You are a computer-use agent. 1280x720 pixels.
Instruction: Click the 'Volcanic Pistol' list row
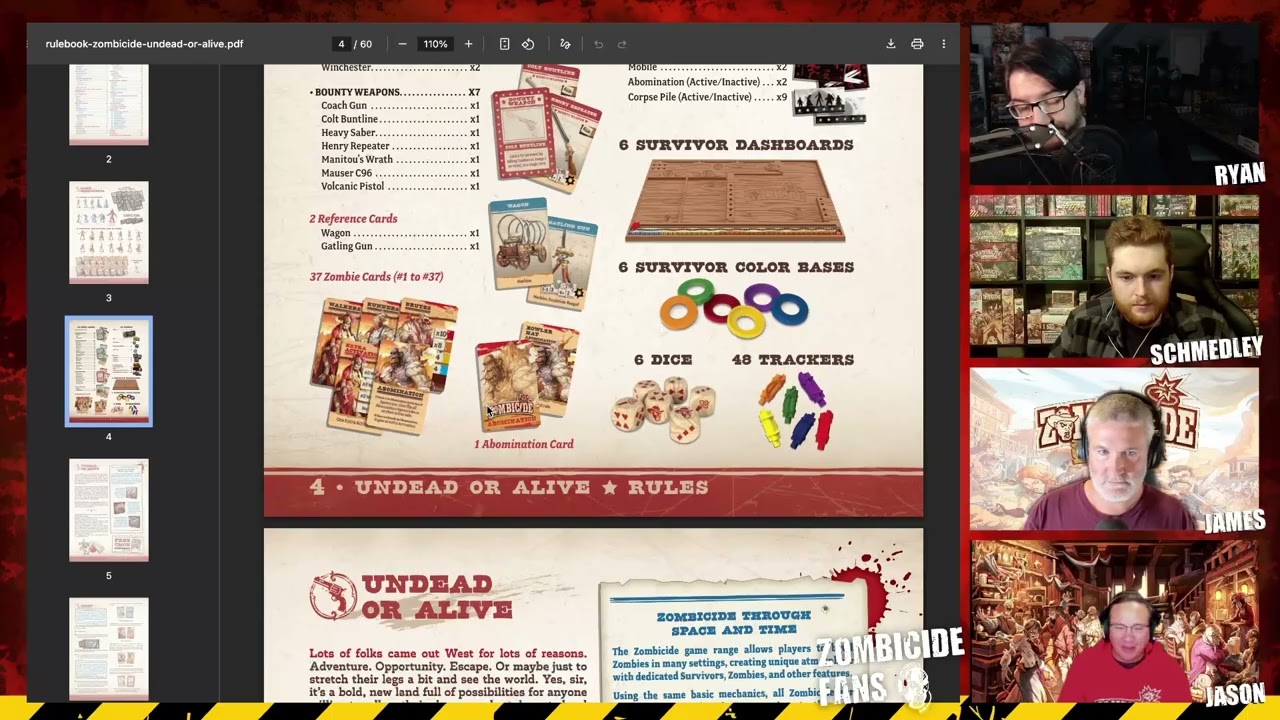click(400, 187)
